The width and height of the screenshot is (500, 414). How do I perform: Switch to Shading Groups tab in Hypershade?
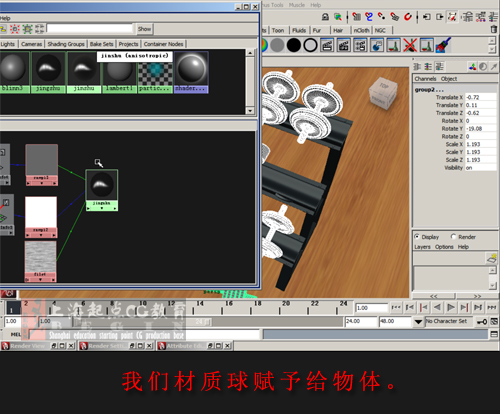(x=66, y=44)
